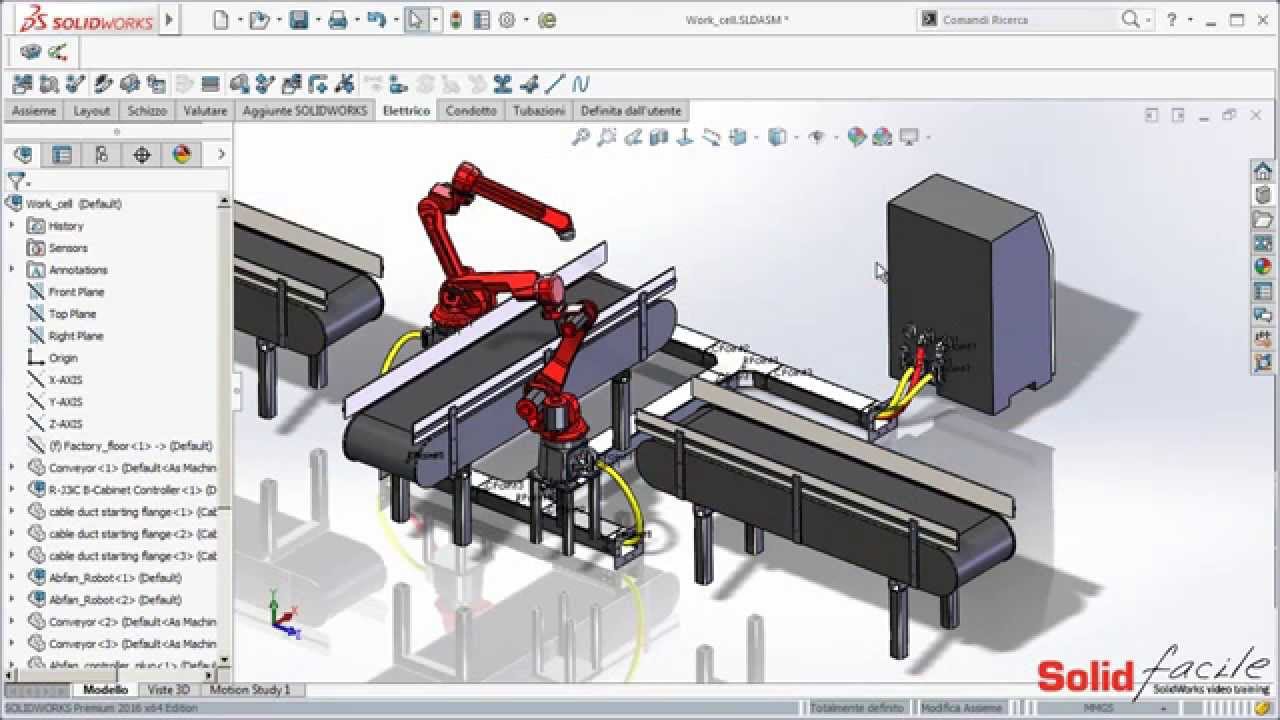Click the Zoom to Area icon
1280x720 pixels.
[606, 137]
